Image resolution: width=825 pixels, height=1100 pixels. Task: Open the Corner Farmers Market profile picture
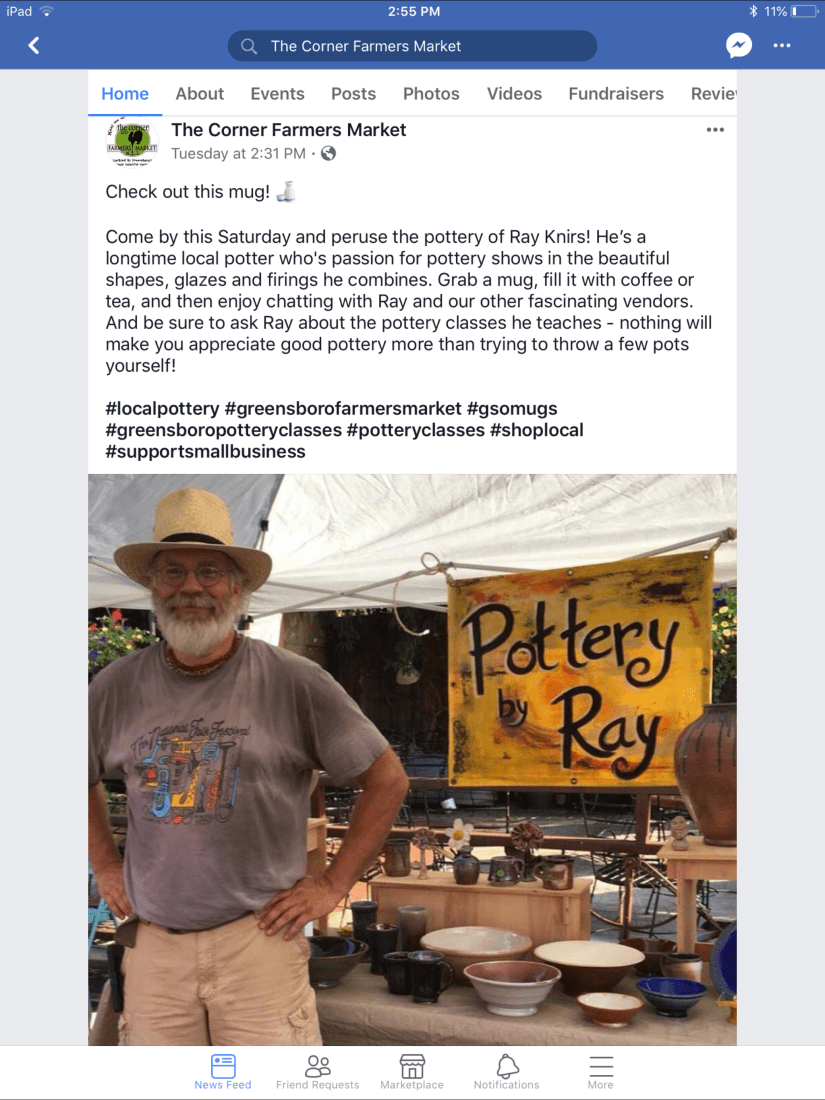pyautogui.click(x=131, y=142)
